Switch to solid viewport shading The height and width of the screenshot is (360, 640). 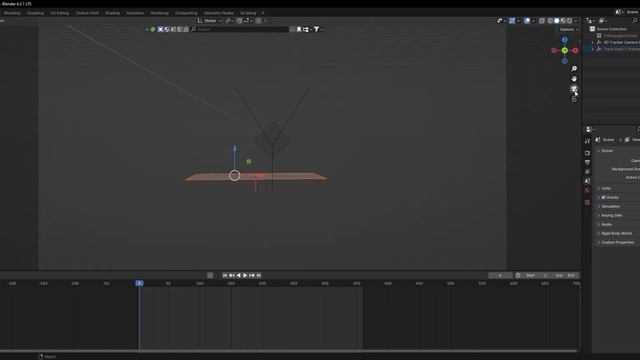click(x=557, y=21)
